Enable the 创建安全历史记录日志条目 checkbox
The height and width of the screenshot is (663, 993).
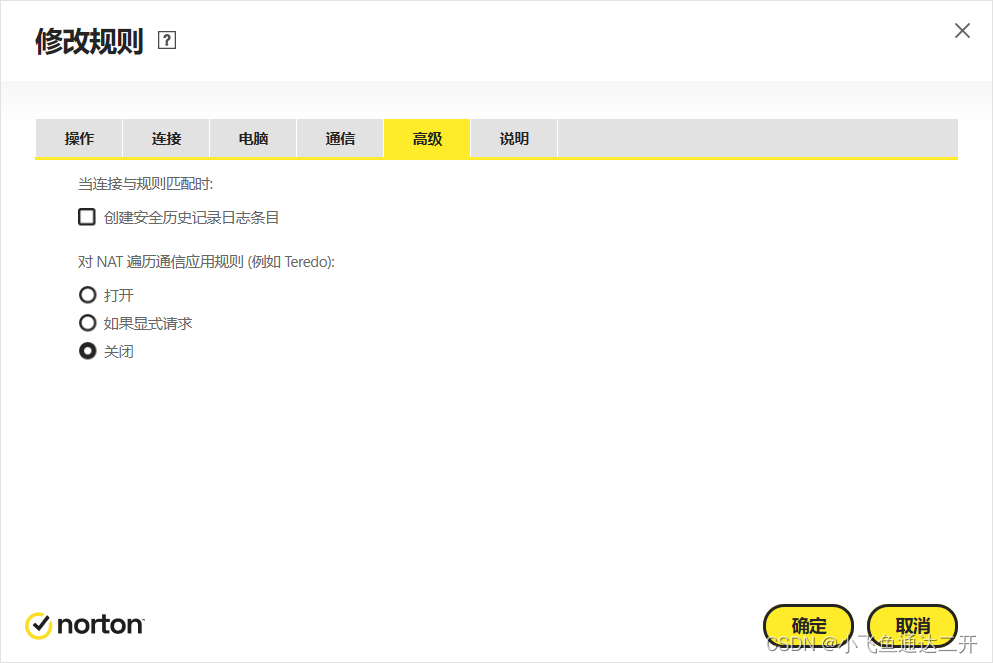(87, 216)
